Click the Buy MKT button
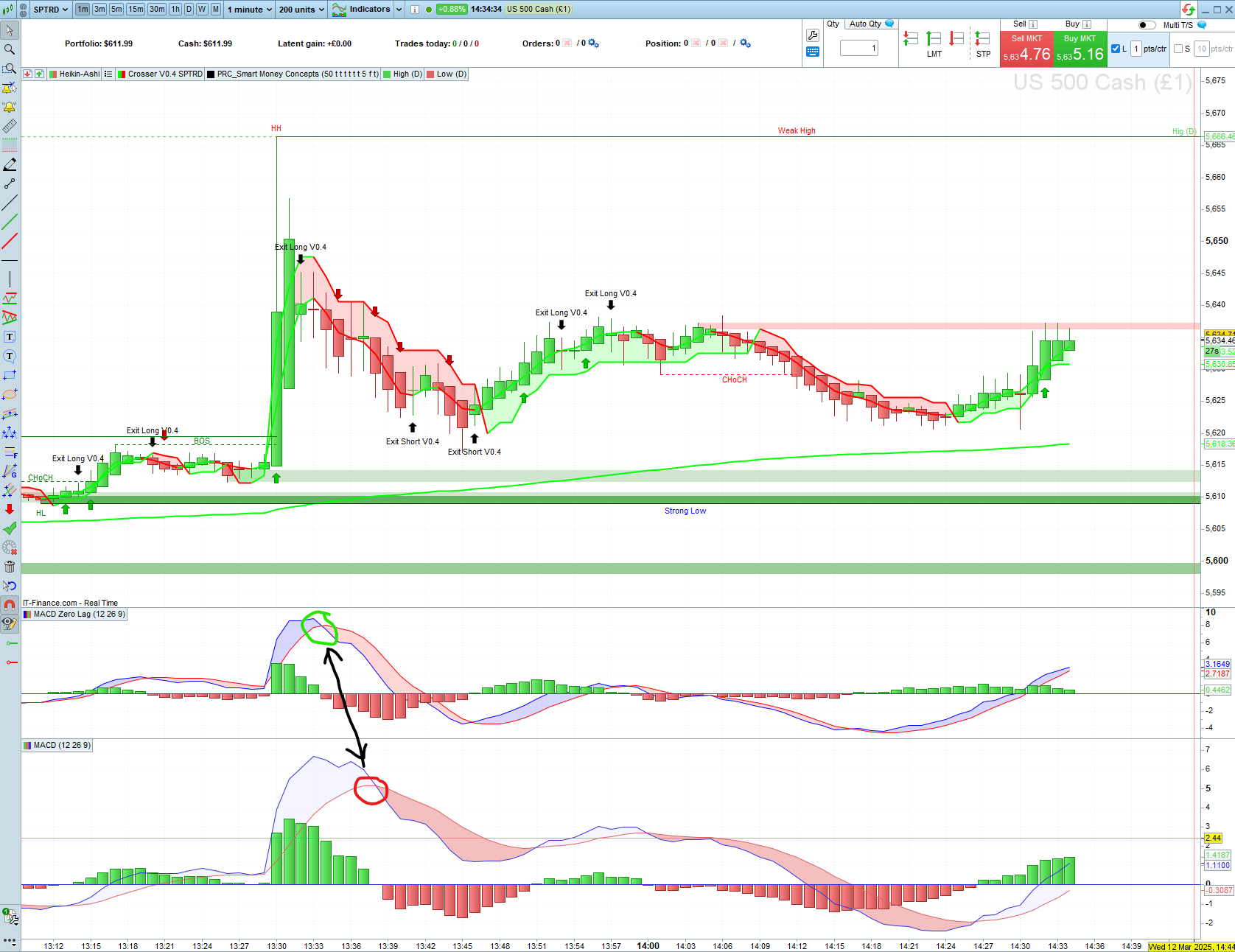The width and height of the screenshot is (1235, 952). tap(1080, 49)
